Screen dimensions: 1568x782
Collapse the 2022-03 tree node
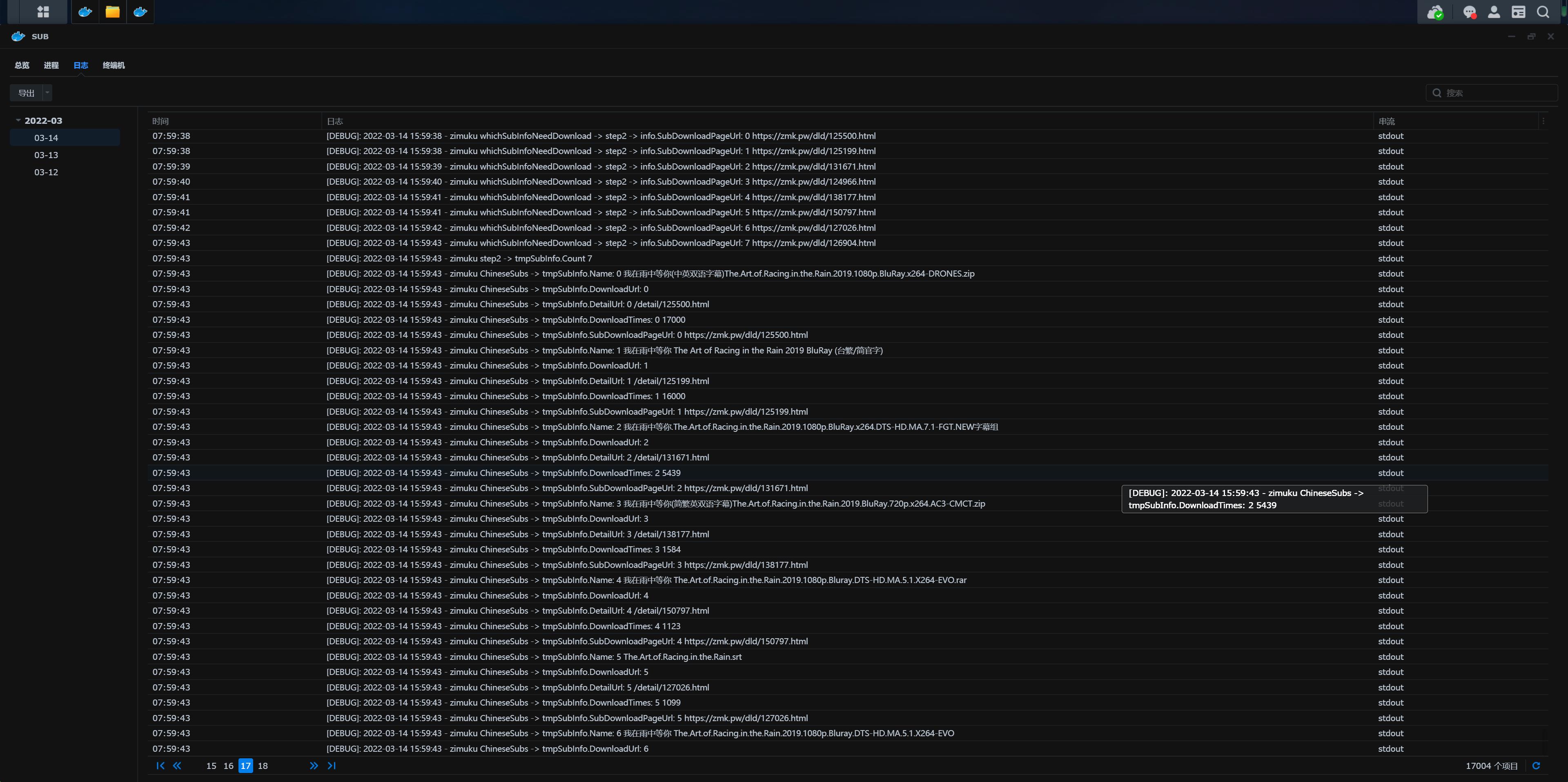pyautogui.click(x=18, y=121)
